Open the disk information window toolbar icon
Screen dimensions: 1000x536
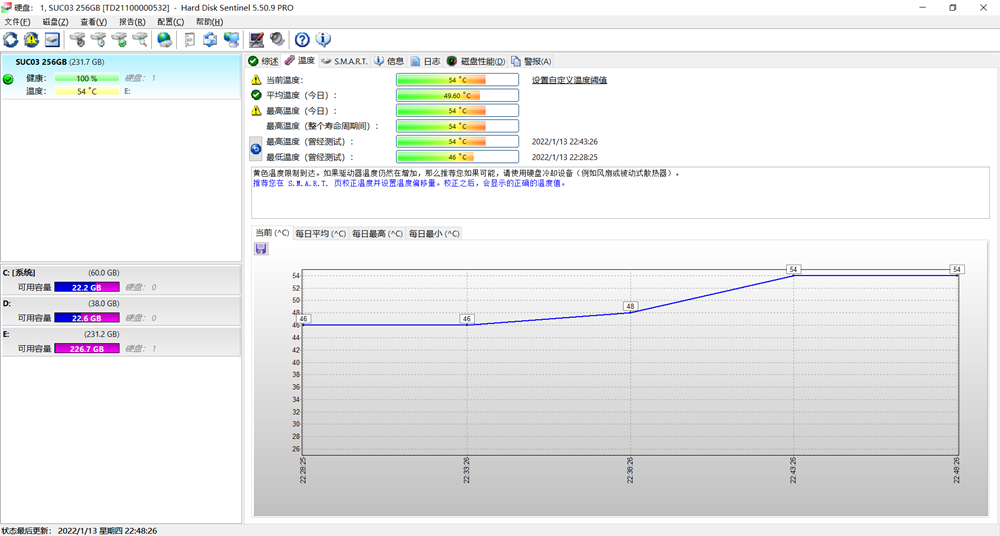[x=52, y=40]
